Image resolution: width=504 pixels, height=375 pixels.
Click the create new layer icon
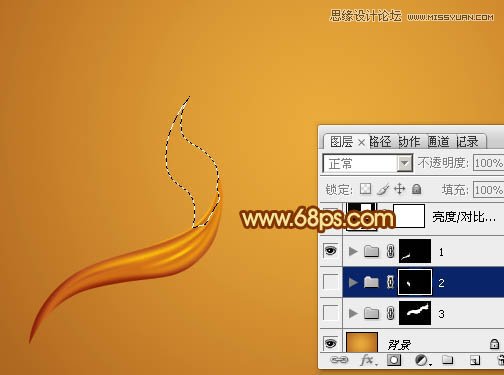[475, 360]
